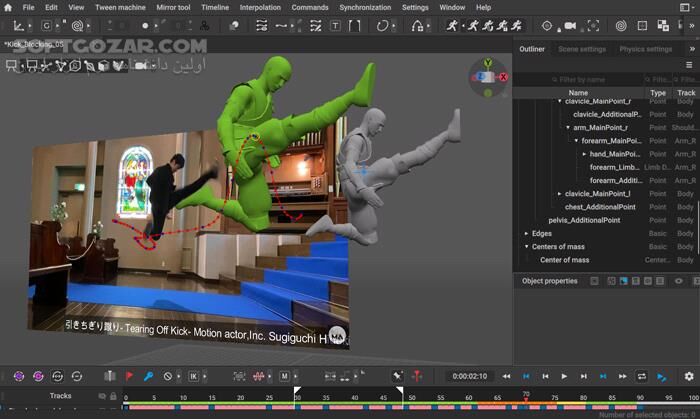The image size is (700, 419).
Task: Collapse the Centers of mass group
Action: [526, 246]
